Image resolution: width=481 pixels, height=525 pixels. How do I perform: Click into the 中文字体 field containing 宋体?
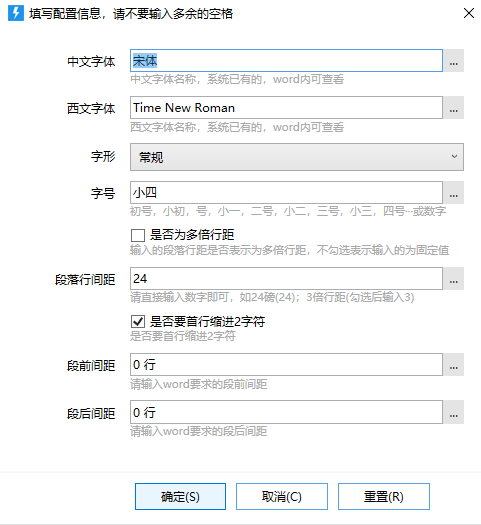[x=286, y=61]
